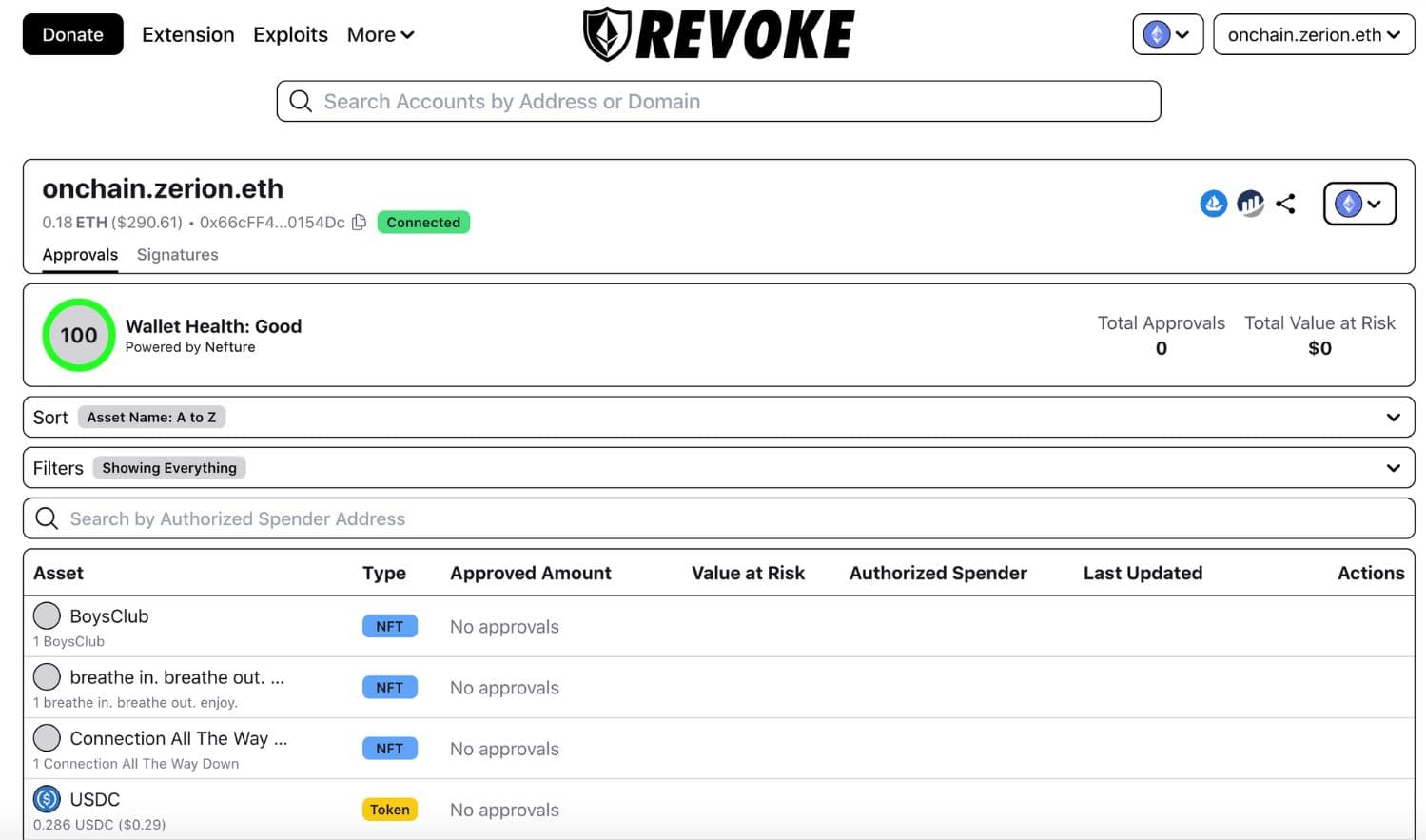The height and width of the screenshot is (840, 1426).
Task: Click the wallet health score 100 ring
Action: (79, 335)
